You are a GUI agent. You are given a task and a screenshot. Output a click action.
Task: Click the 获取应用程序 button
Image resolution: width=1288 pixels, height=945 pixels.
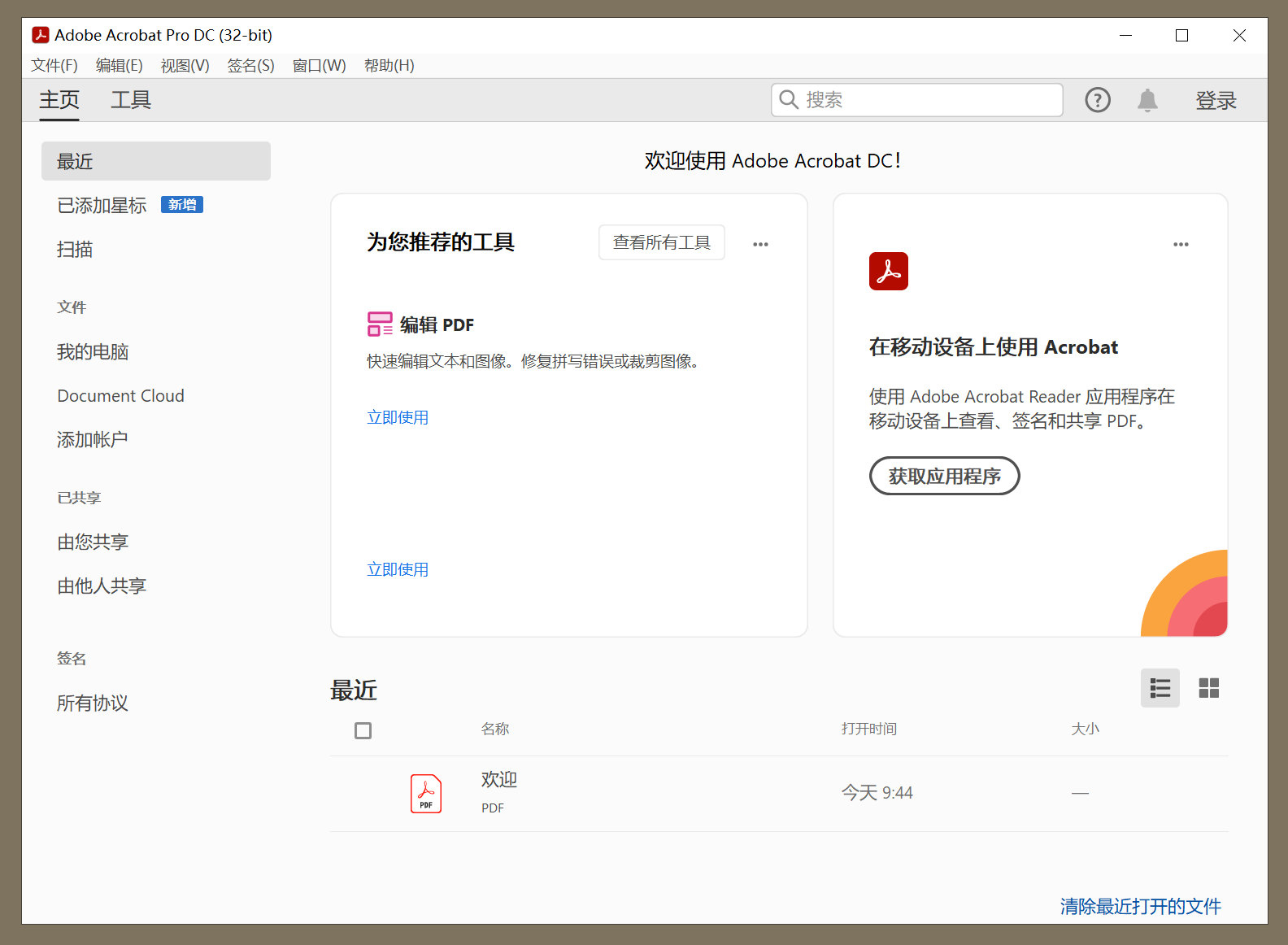[944, 476]
